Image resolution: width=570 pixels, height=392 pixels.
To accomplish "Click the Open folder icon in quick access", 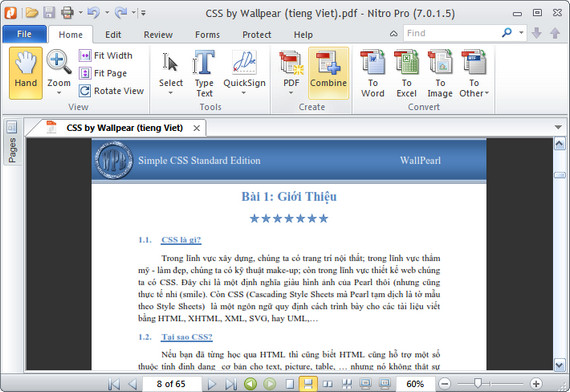I will (32, 13).
